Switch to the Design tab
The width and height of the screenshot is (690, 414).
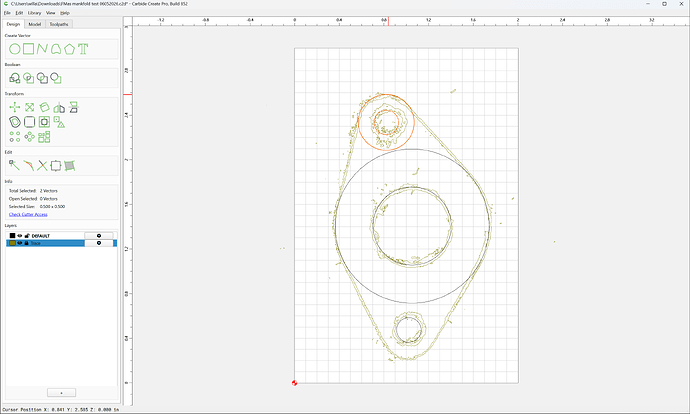pyautogui.click(x=13, y=24)
